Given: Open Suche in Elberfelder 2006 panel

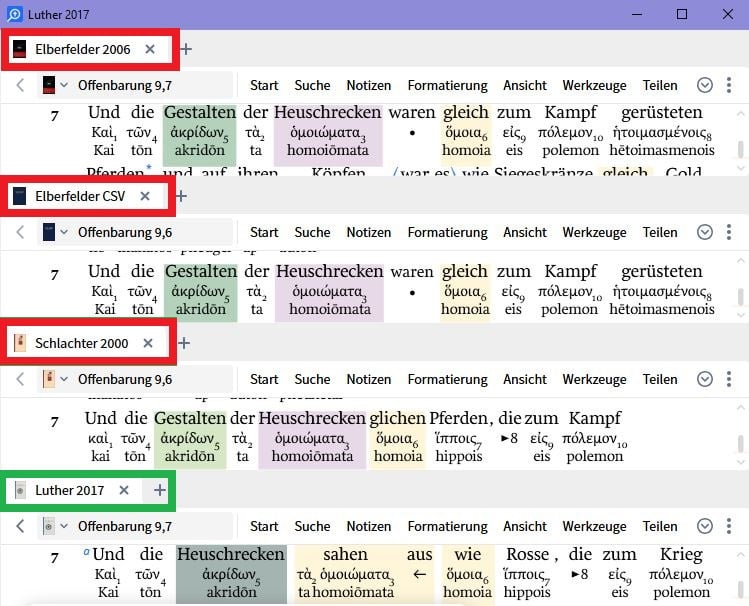Looking at the screenshot, I should 312,85.
